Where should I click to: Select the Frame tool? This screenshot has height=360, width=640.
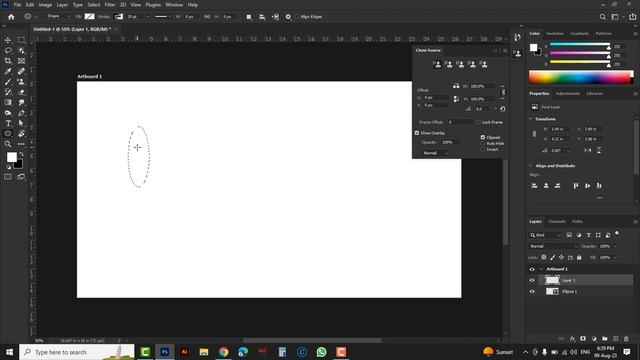coord(21,61)
